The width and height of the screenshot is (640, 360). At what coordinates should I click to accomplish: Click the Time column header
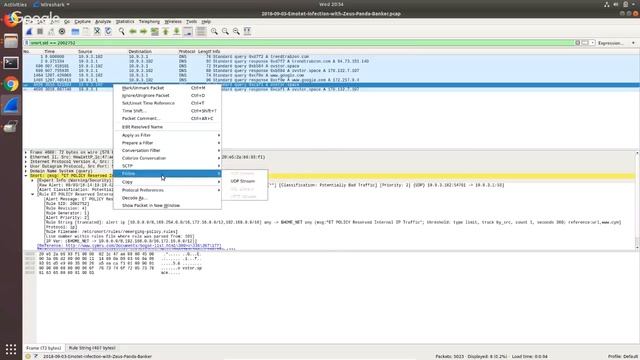[50, 51]
